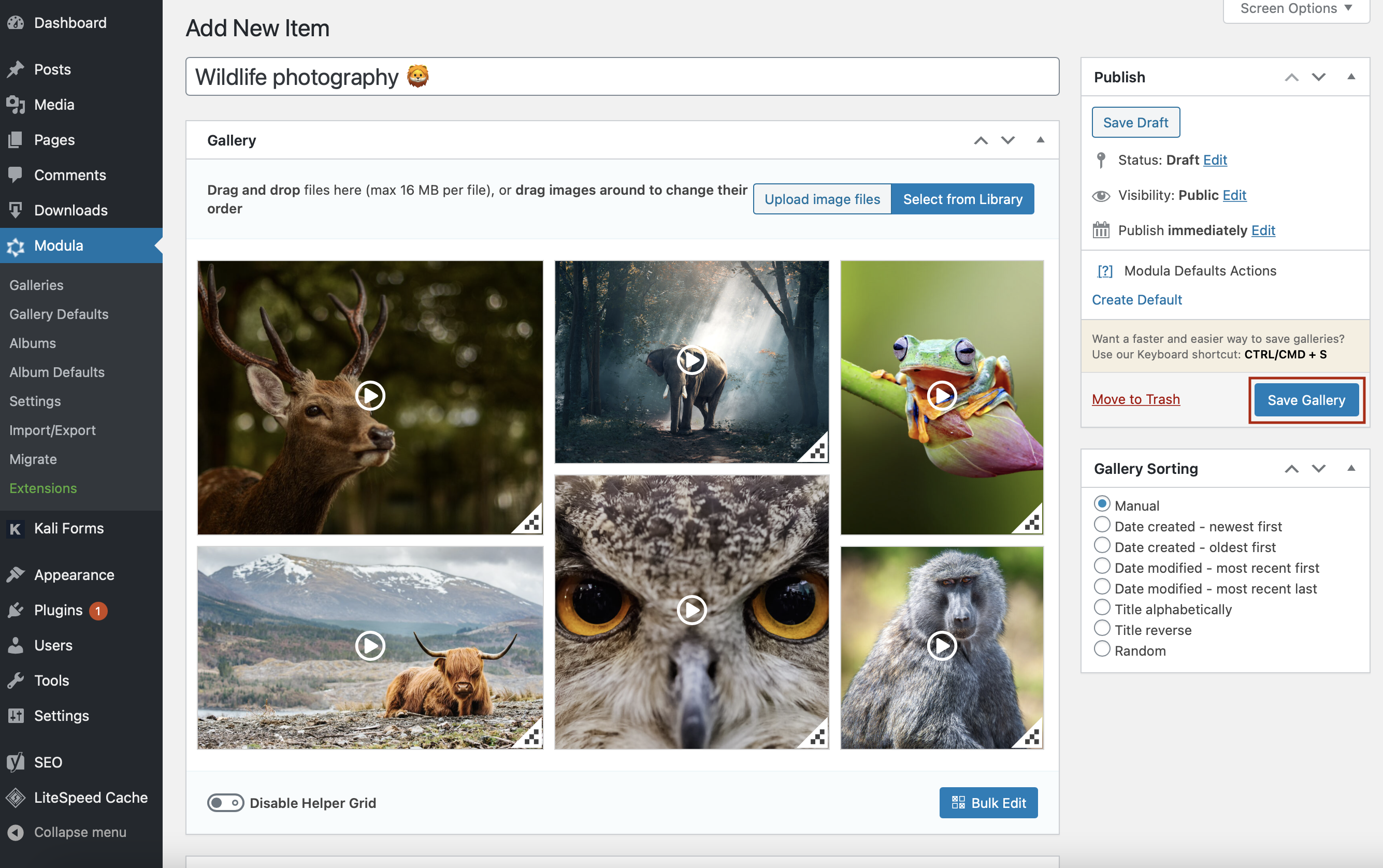Open the Extensions menu item

click(x=43, y=488)
